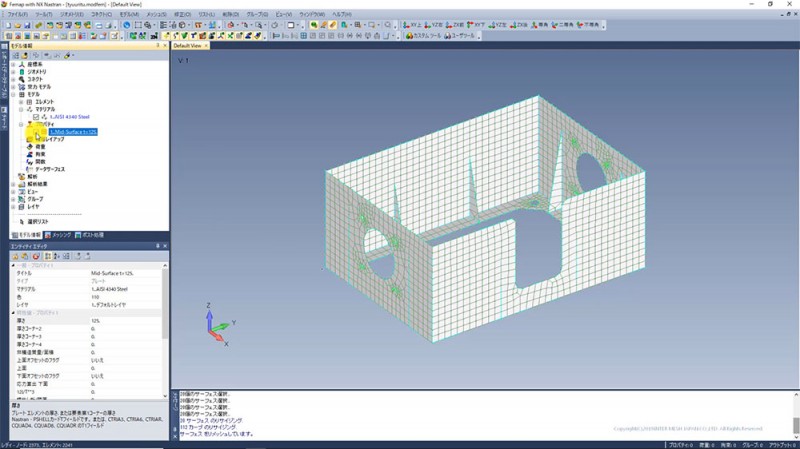Switch to 等角 isometric view
The image size is (800, 449).
point(540,25)
